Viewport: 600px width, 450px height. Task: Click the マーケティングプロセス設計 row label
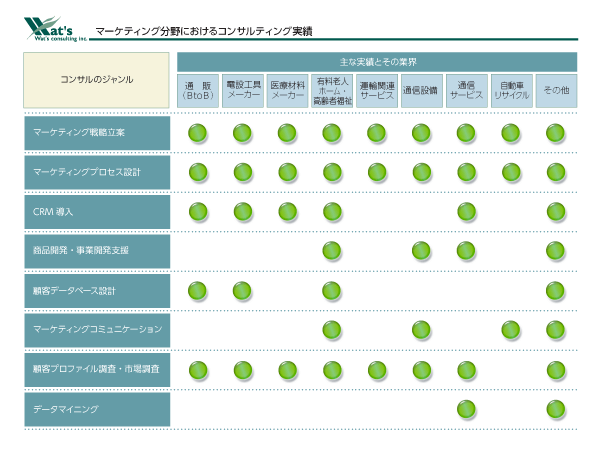click(97, 172)
